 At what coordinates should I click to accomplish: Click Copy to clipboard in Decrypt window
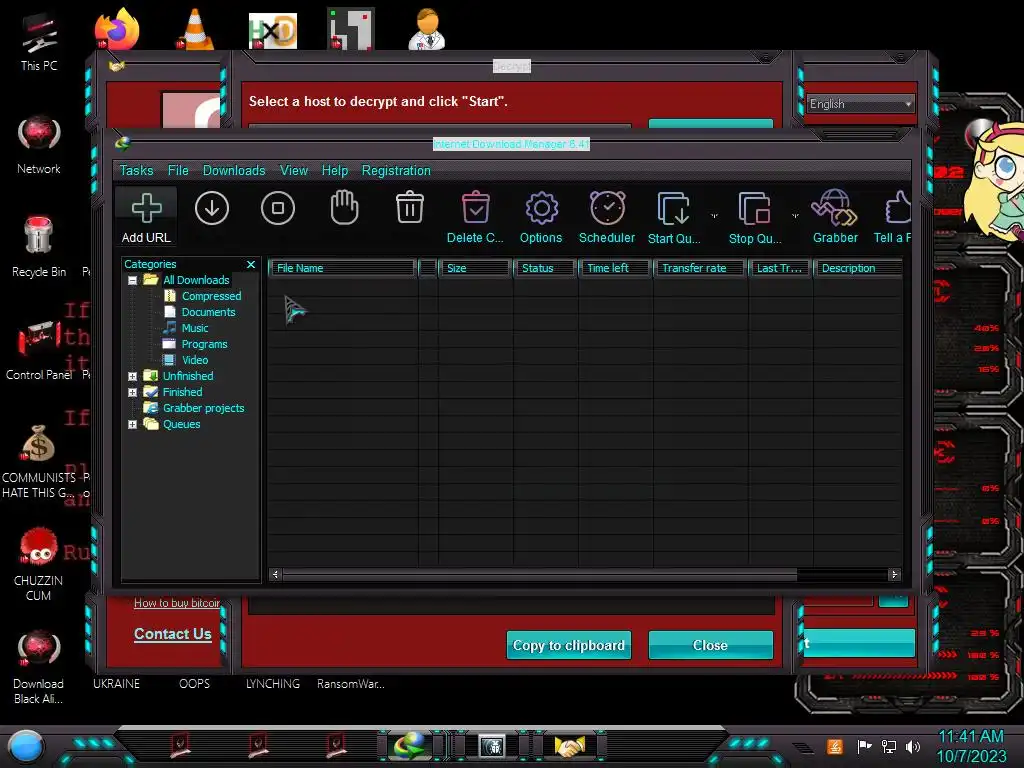tap(569, 645)
